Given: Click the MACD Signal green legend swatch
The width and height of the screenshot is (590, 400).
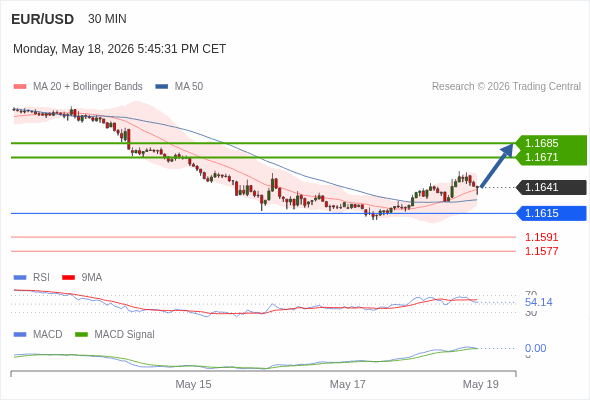Looking at the screenshot, I should coord(81,335).
